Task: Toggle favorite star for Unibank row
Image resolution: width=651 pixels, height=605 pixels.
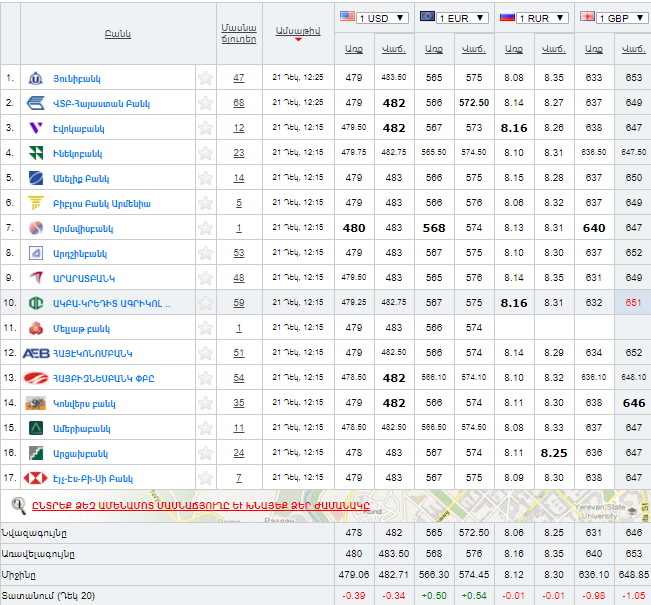Action: [x=206, y=78]
